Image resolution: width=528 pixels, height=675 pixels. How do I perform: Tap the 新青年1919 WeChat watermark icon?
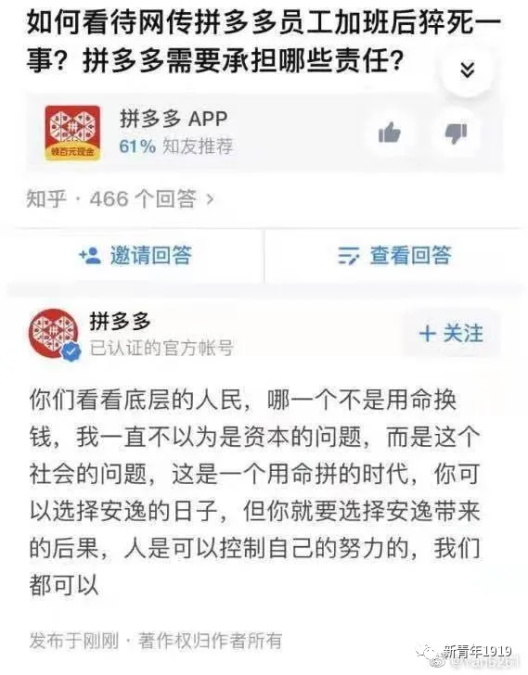(432, 653)
